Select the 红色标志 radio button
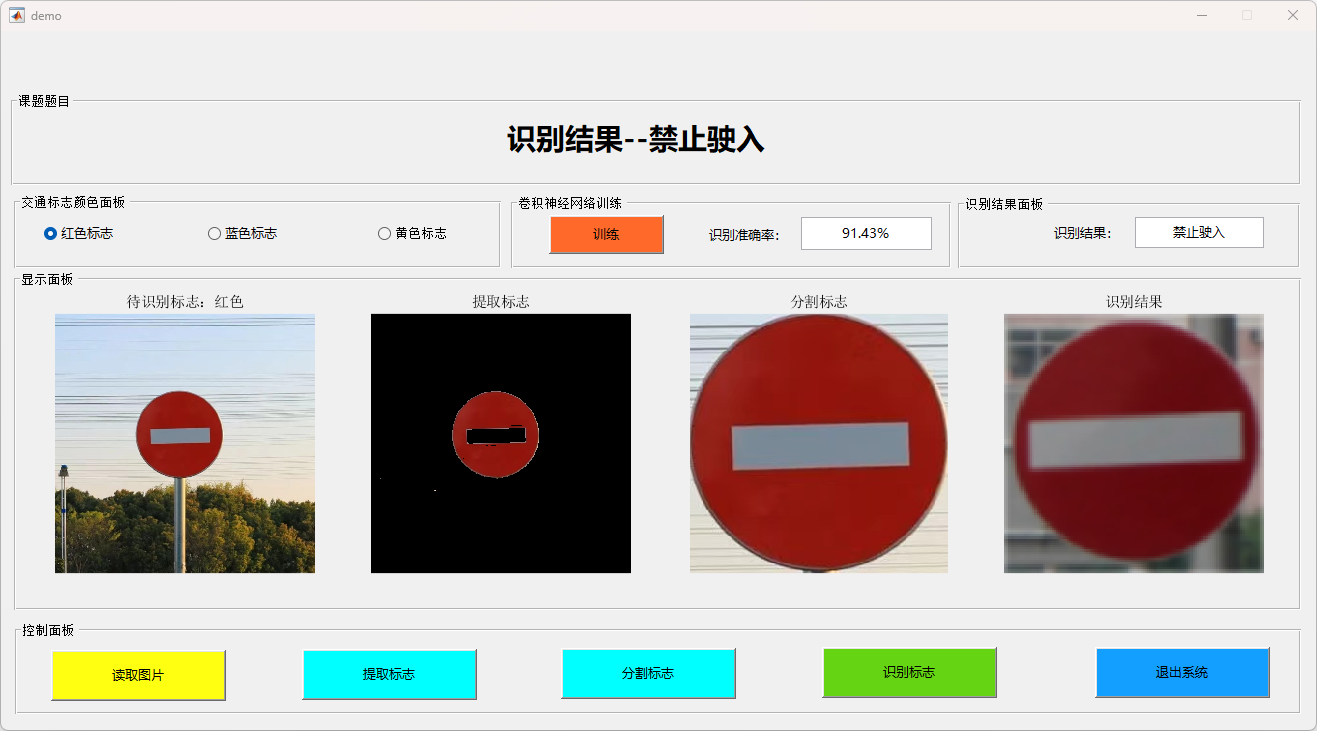This screenshot has height=731, width=1317. 51,234
